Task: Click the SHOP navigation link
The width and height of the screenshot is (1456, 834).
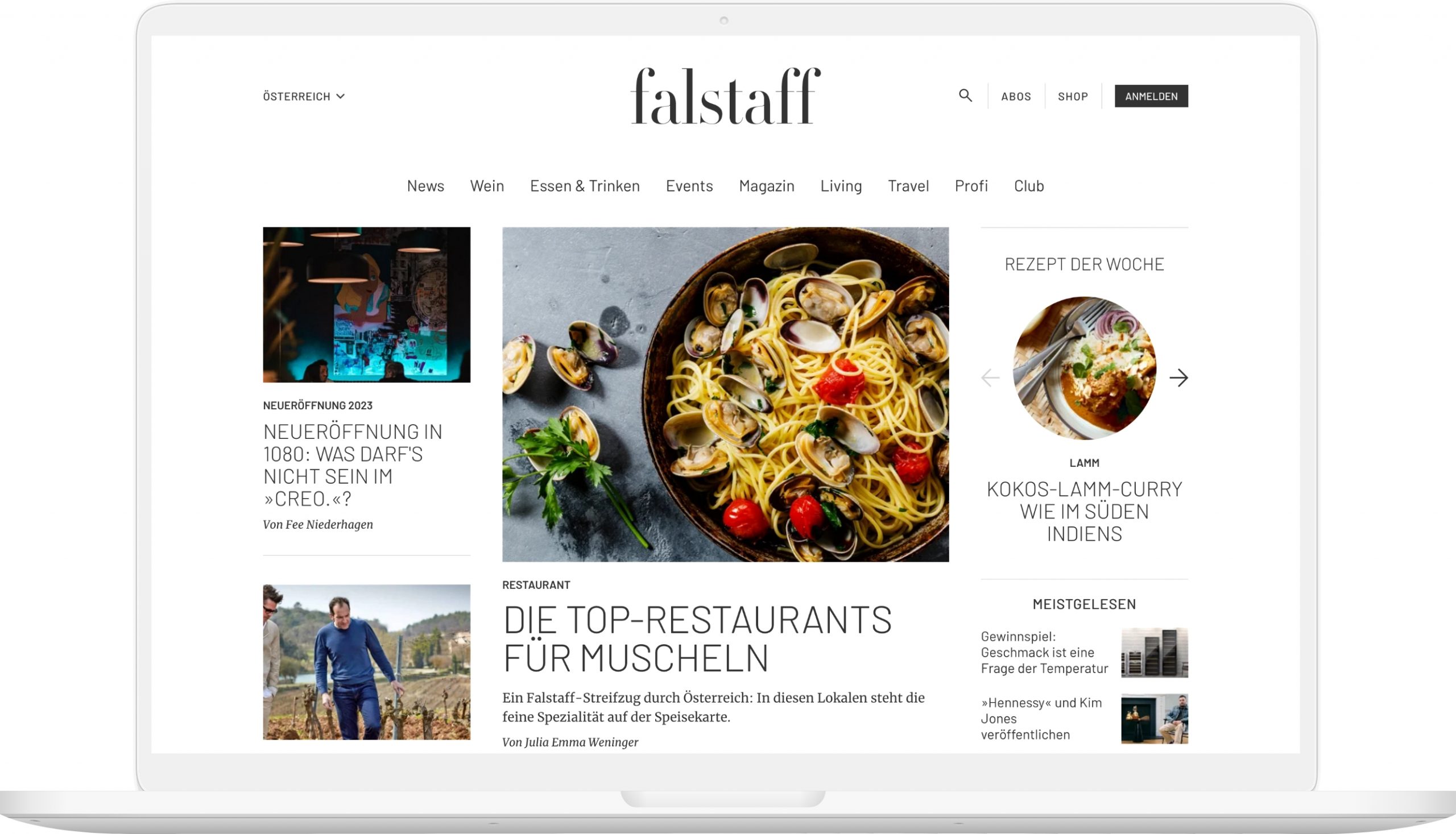Action: [1072, 96]
